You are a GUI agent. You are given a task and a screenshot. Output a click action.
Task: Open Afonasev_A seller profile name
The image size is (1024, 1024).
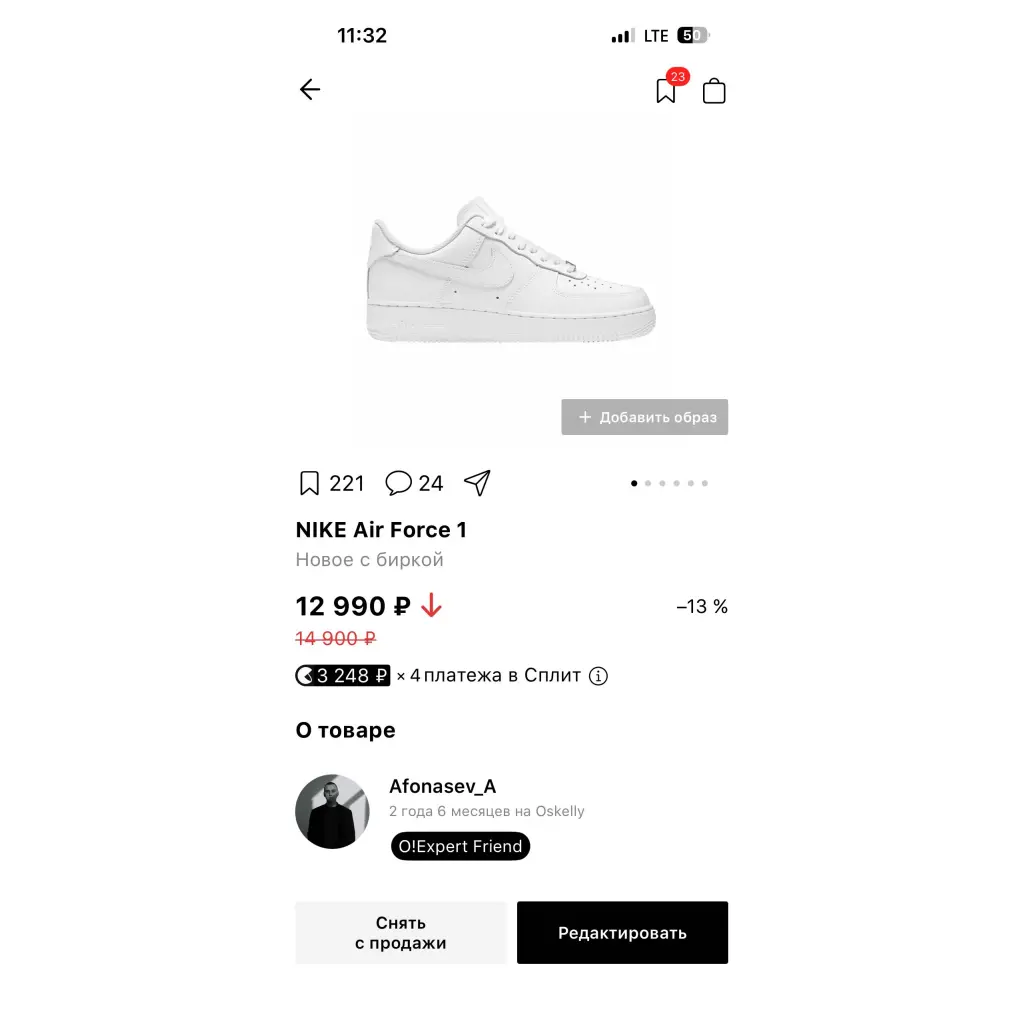point(443,786)
